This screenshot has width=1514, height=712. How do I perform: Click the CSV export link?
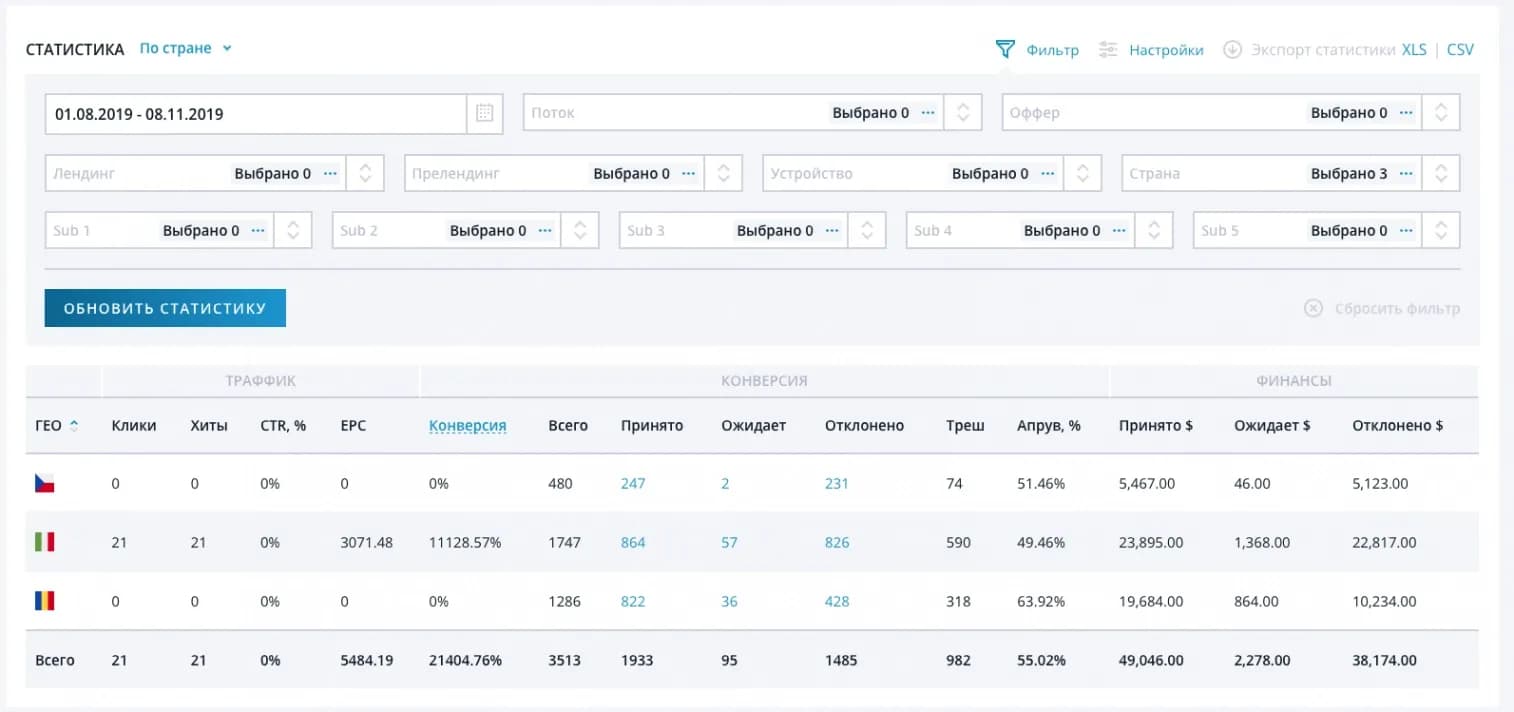click(x=1460, y=49)
